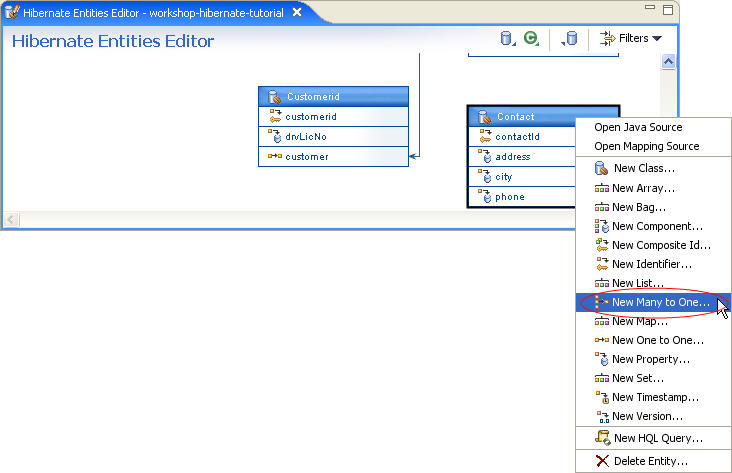Image resolution: width=732 pixels, height=473 pixels.
Task: Choose New Array… menu entry
Action: pos(653,188)
